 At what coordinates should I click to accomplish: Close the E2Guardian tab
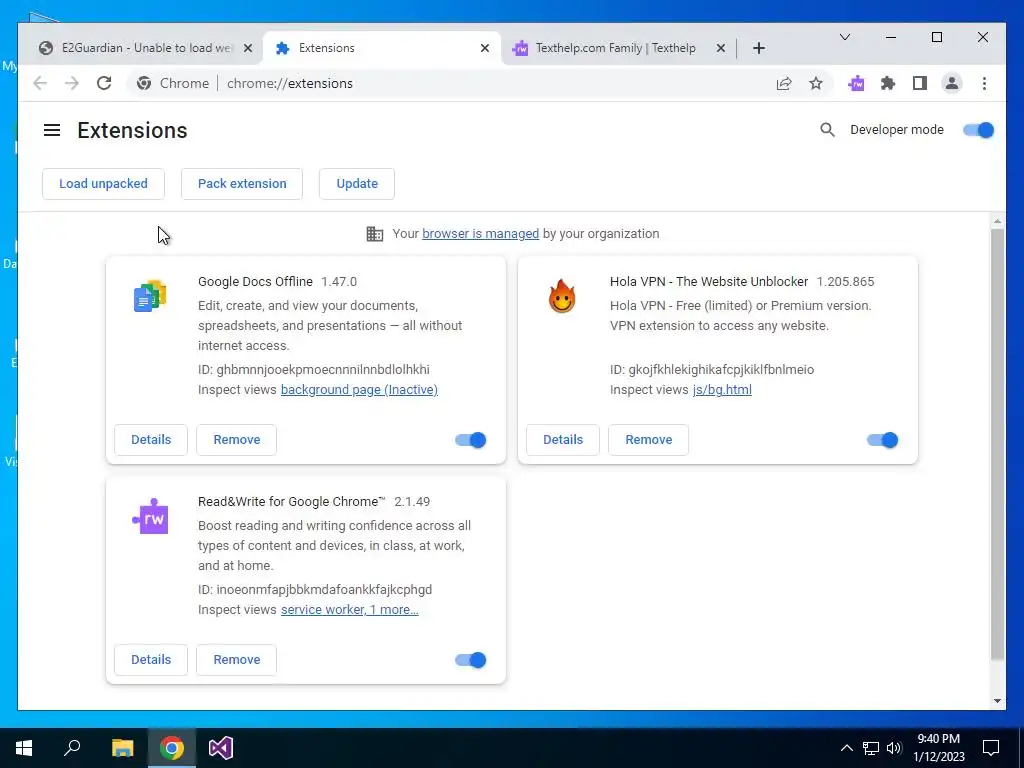tap(248, 48)
